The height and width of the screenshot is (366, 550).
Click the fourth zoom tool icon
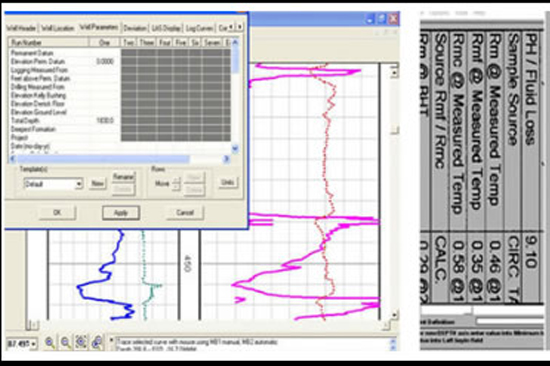pyautogui.click(x=97, y=342)
